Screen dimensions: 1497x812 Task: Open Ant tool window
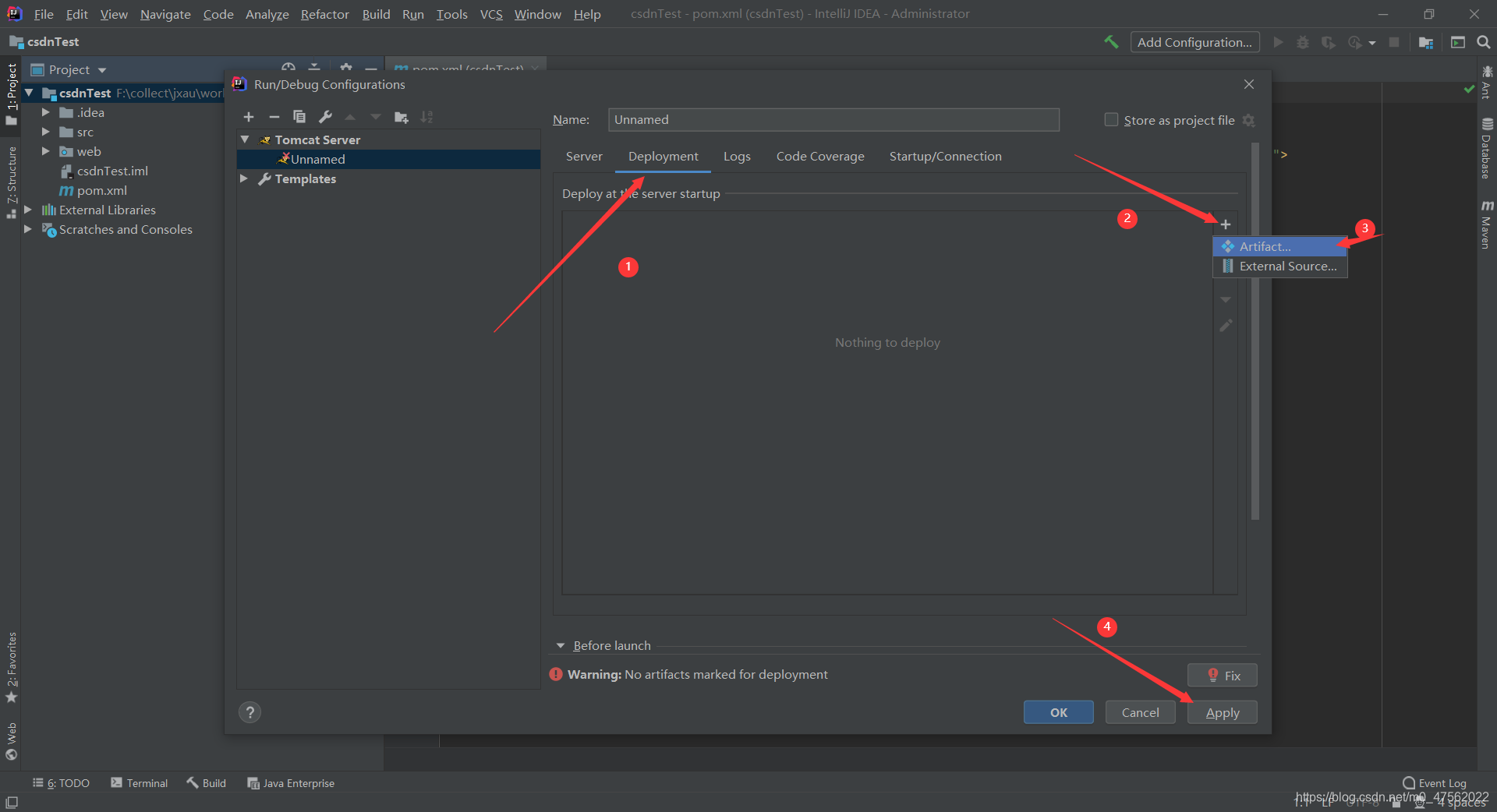[1487, 83]
